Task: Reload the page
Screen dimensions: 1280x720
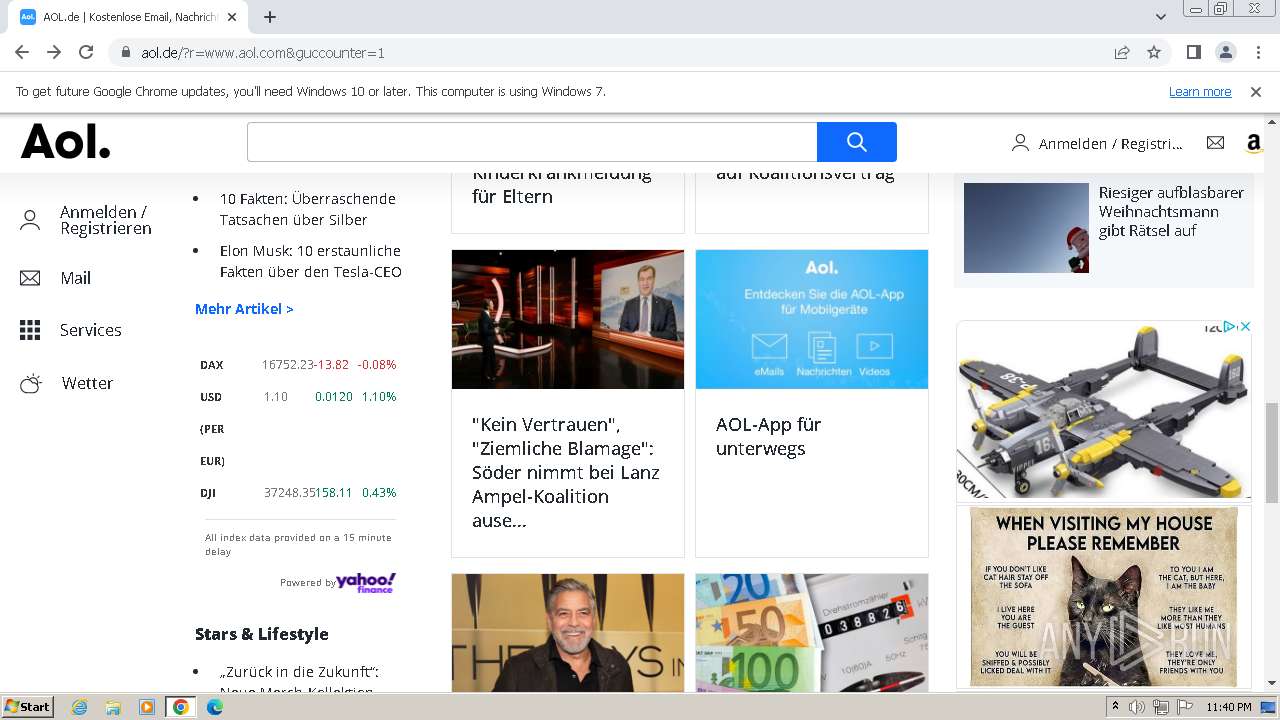Action: (86, 52)
